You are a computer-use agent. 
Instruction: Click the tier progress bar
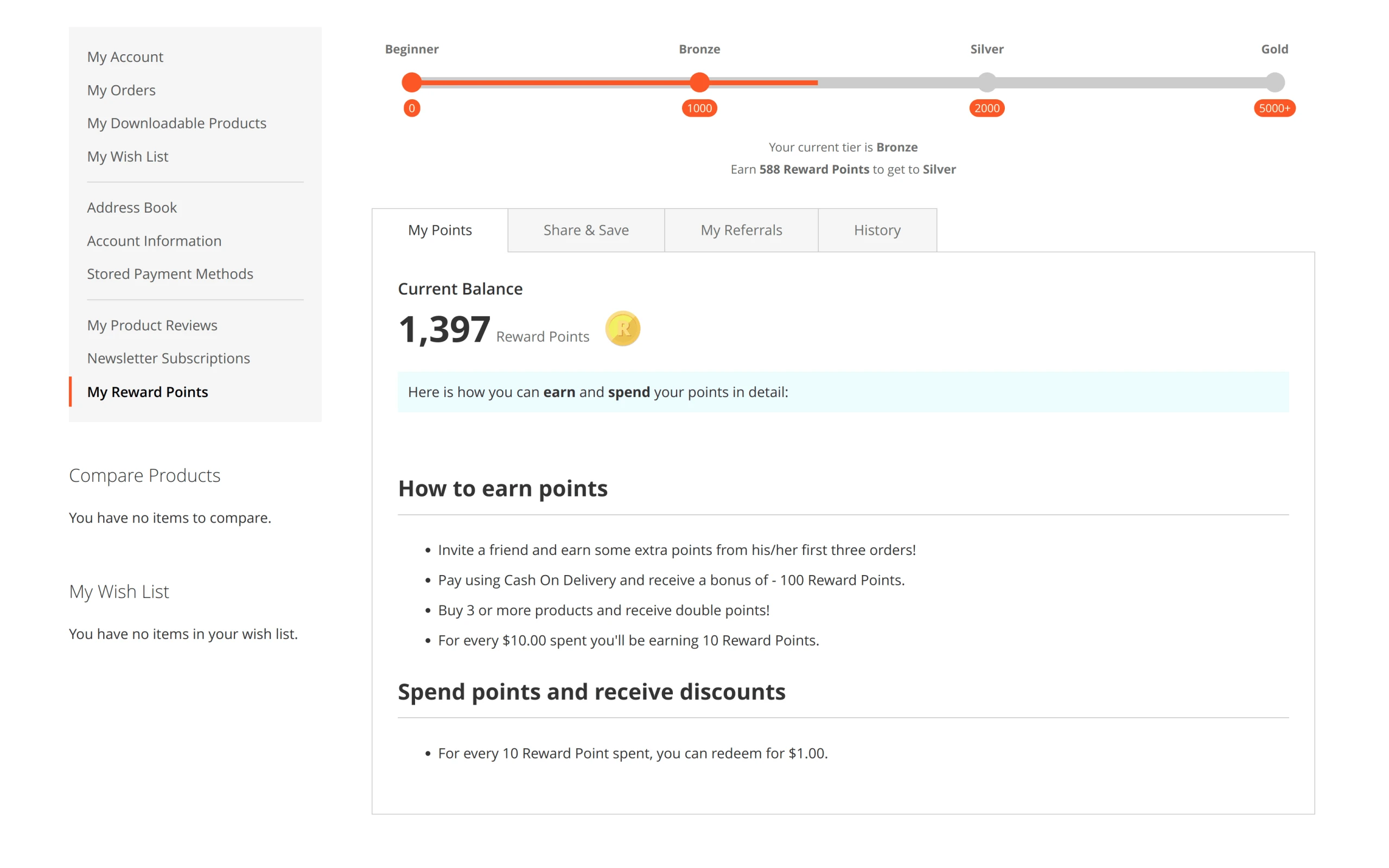(x=843, y=82)
